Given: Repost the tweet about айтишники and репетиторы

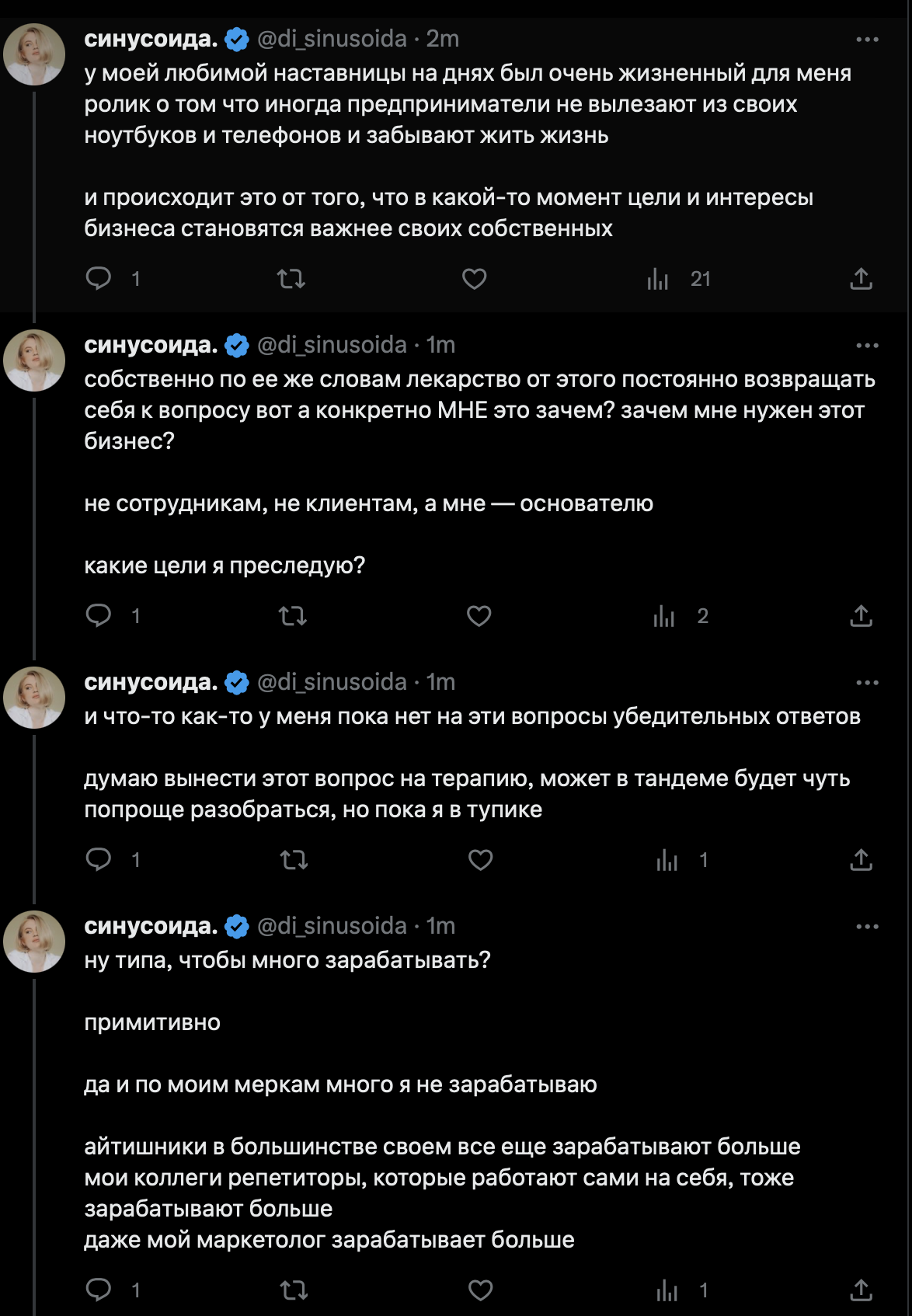Looking at the screenshot, I should pos(294,1290).
